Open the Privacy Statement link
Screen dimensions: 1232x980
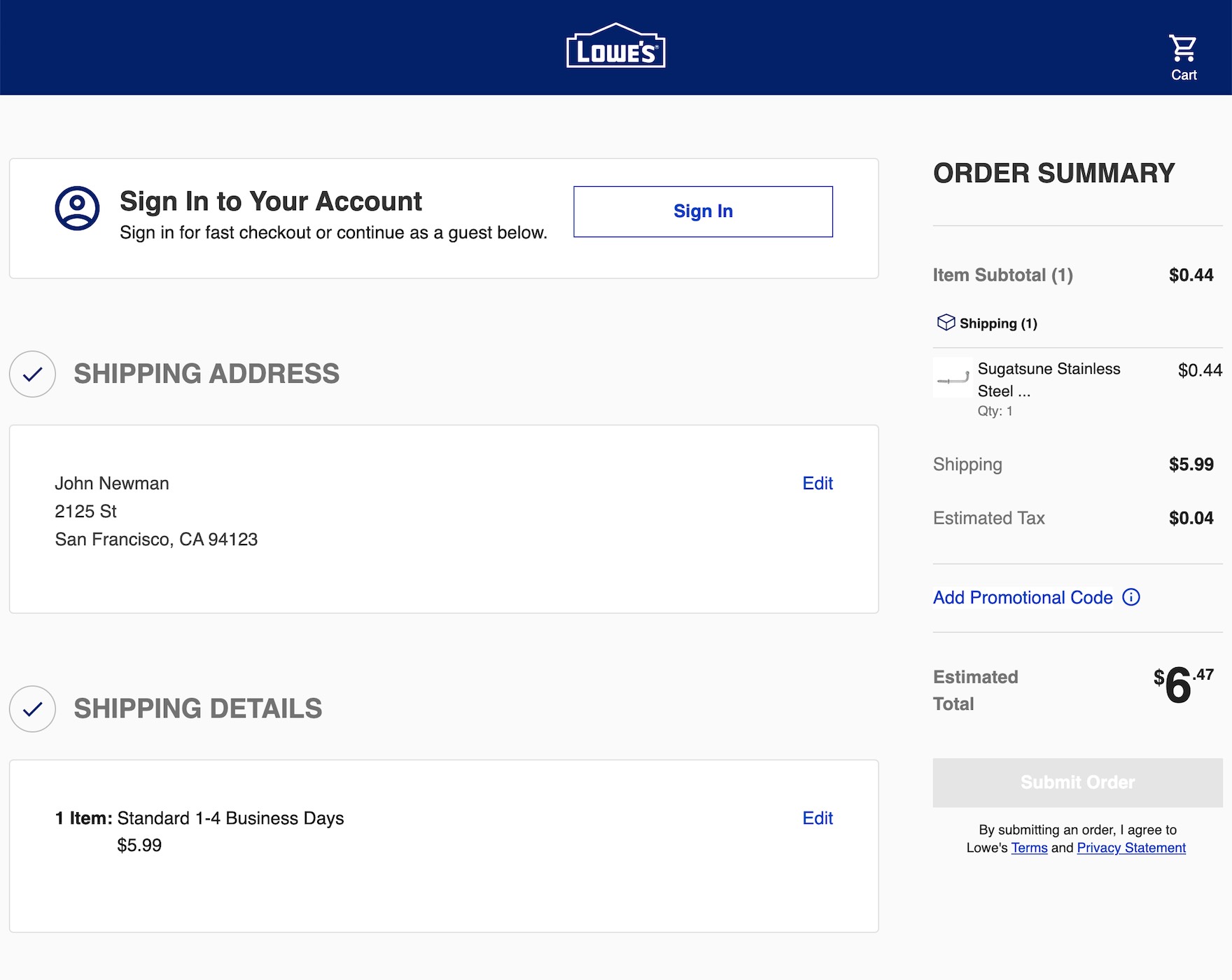[x=1130, y=848]
